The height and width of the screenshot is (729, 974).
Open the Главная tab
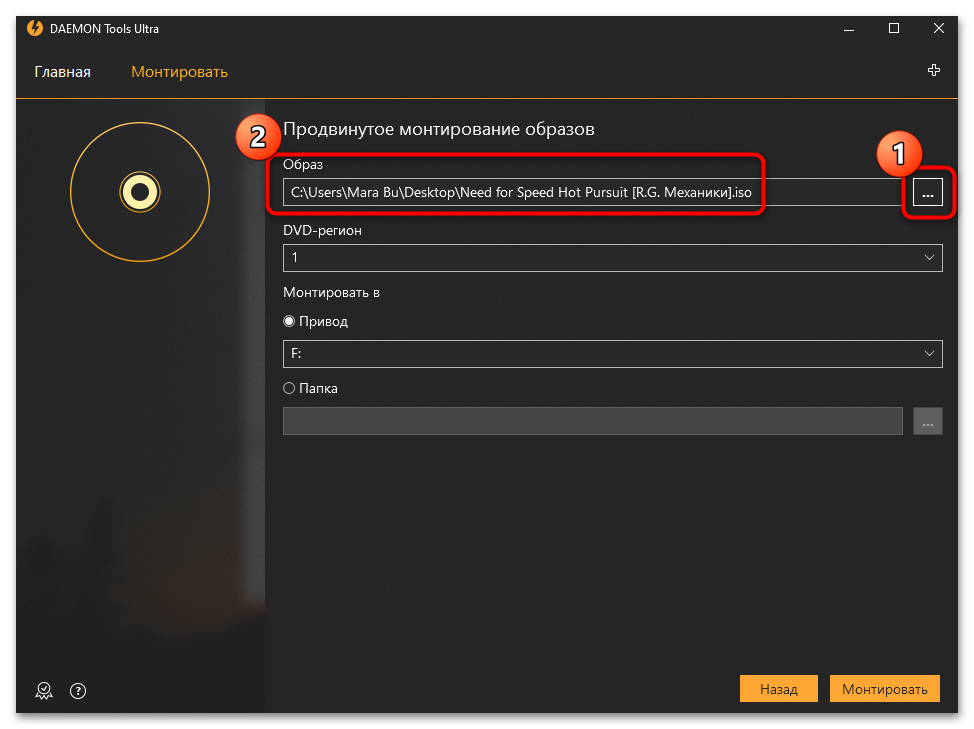tap(62, 72)
